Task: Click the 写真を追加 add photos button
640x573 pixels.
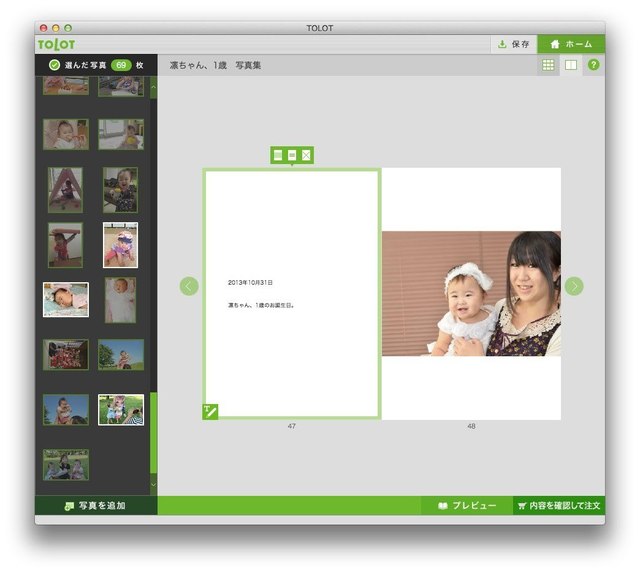Action: click(x=96, y=506)
